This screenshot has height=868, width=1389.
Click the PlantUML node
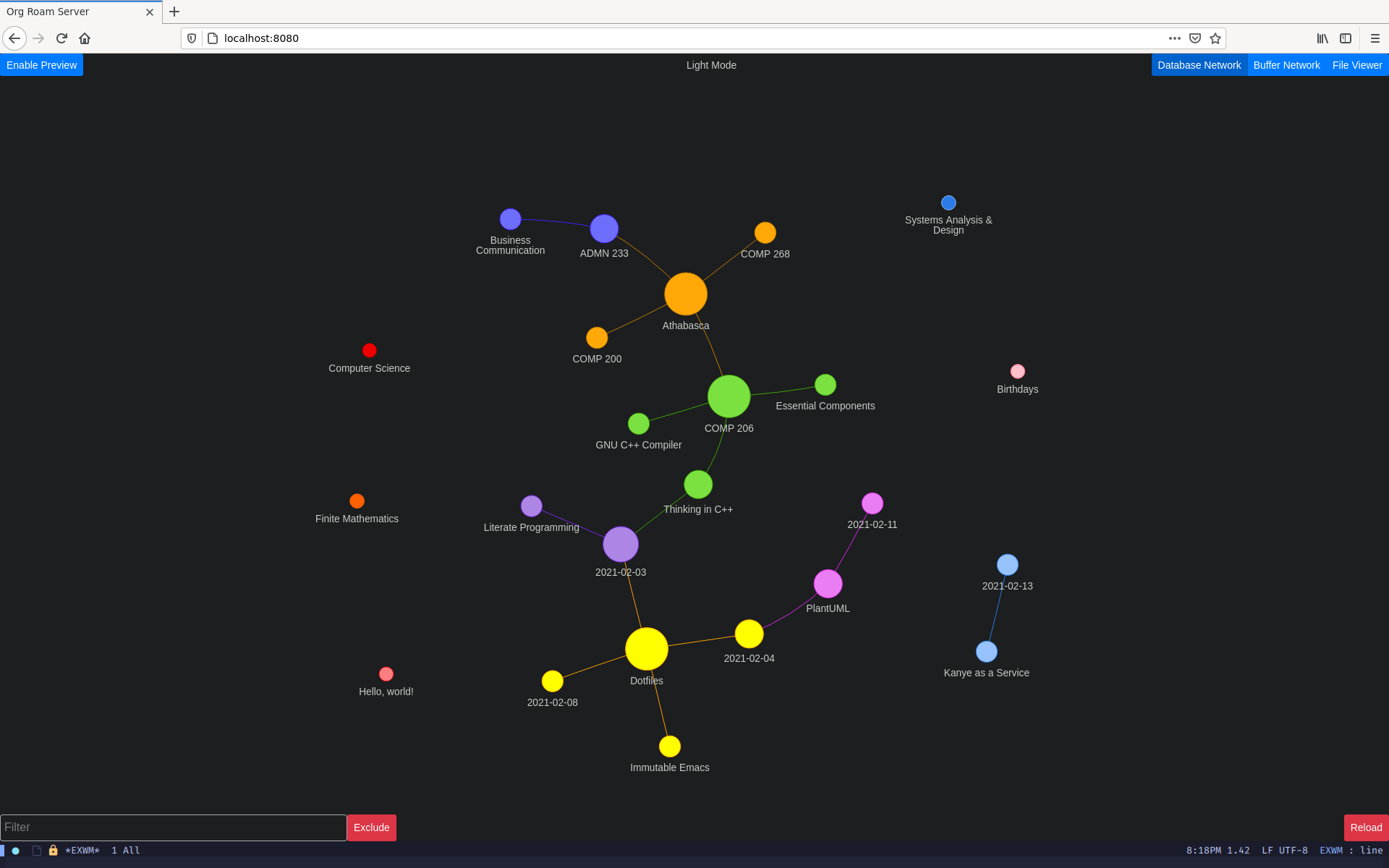coord(828,583)
